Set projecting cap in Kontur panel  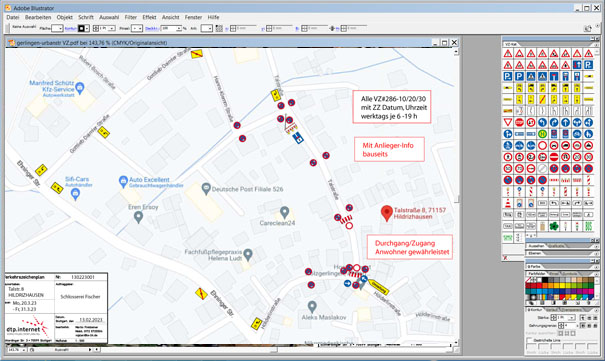pos(596,318)
